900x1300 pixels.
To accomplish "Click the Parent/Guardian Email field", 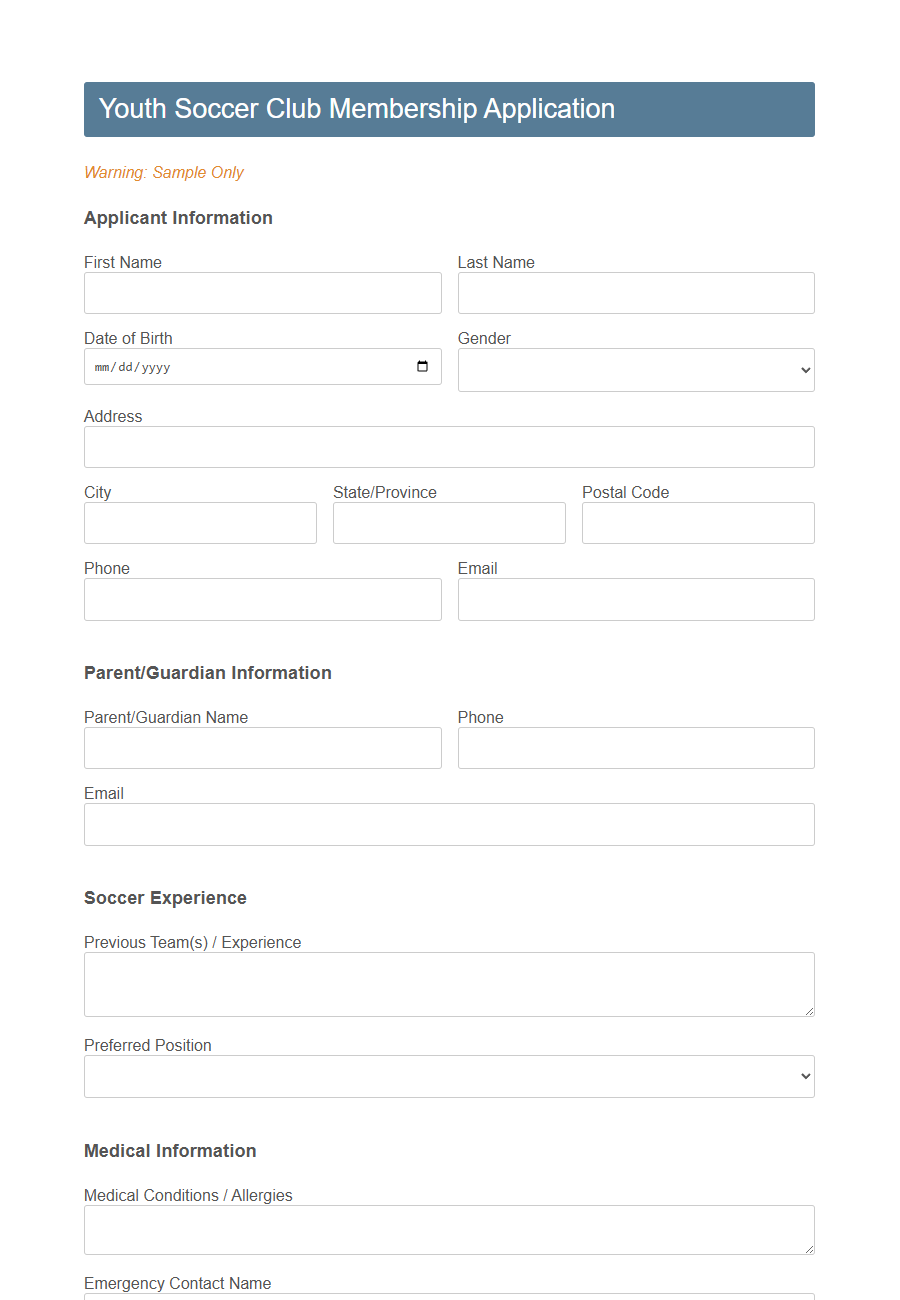I will [448, 824].
